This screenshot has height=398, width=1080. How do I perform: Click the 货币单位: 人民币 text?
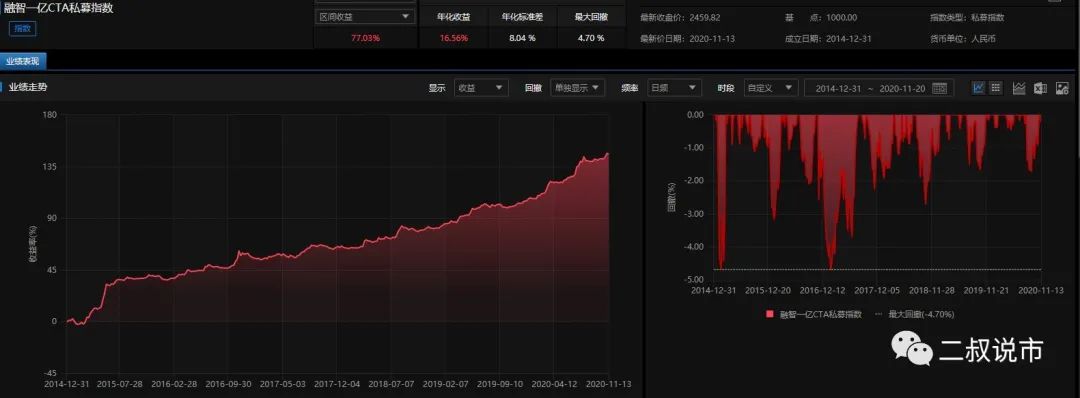[962, 39]
